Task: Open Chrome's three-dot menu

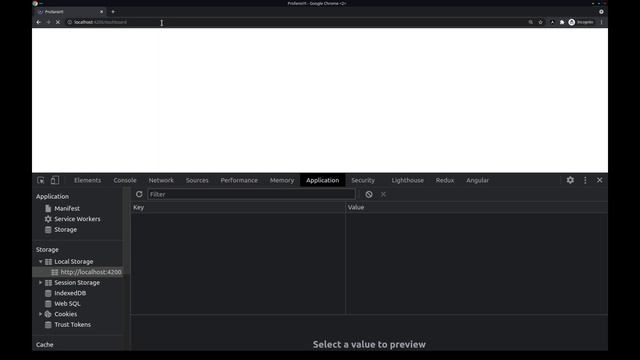Action: coord(601,22)
